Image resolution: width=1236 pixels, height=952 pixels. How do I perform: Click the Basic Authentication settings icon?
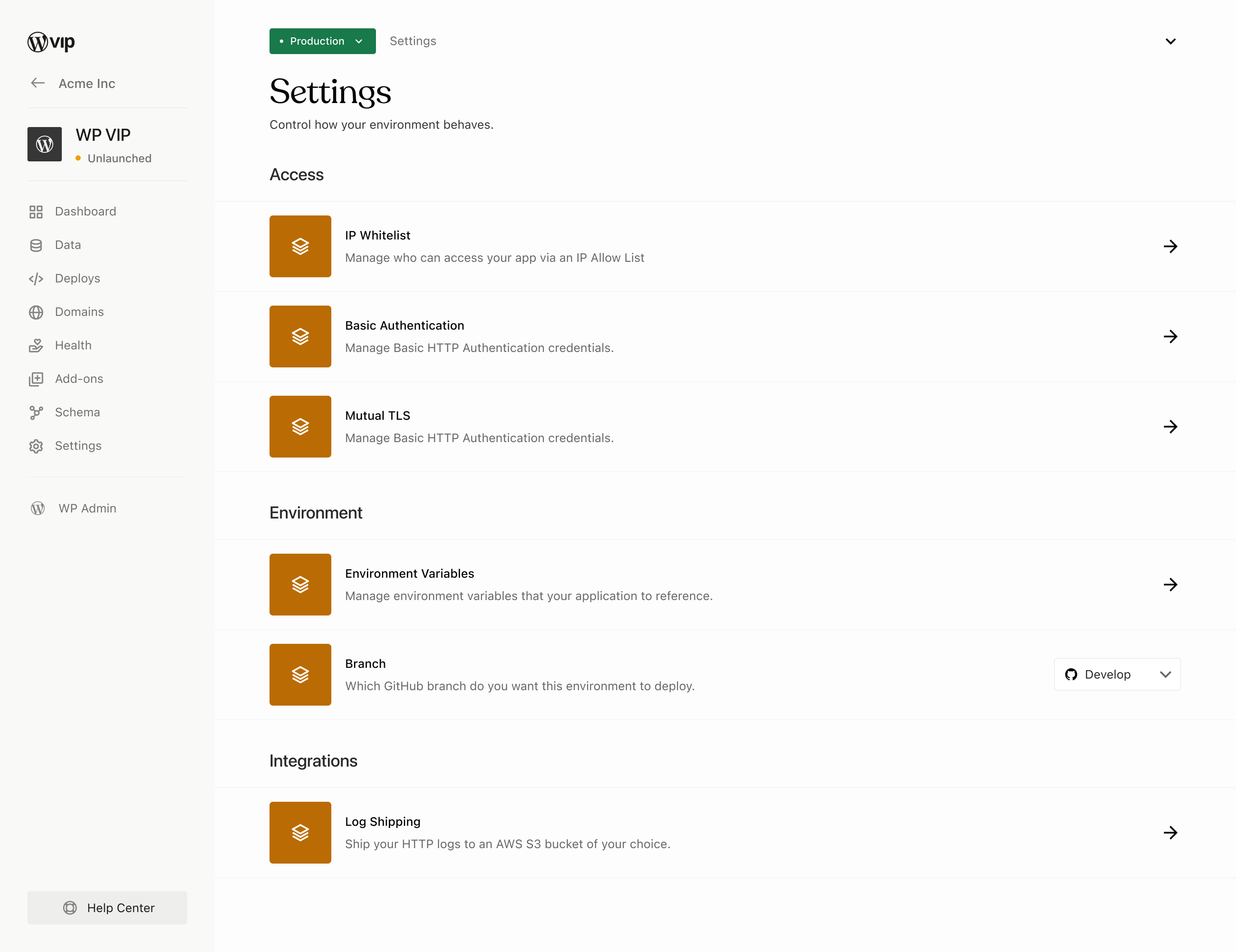(300, 336)
